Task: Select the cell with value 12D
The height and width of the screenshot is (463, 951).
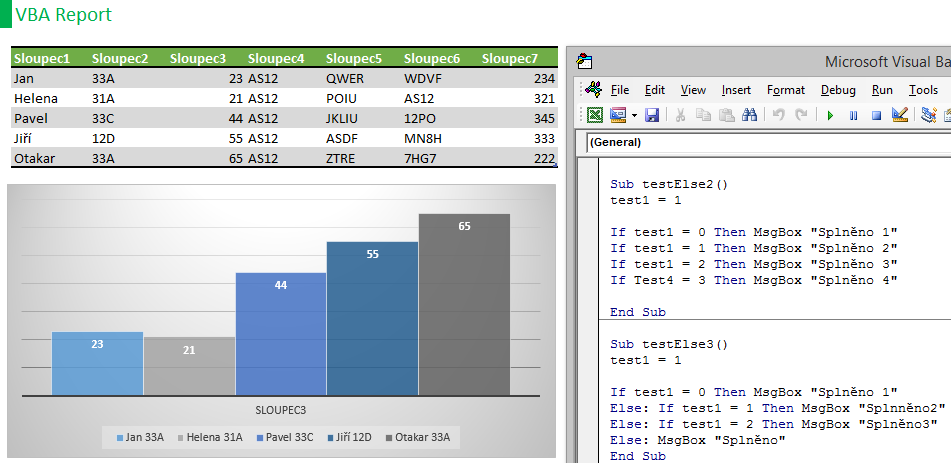Action: click(129, 138)
